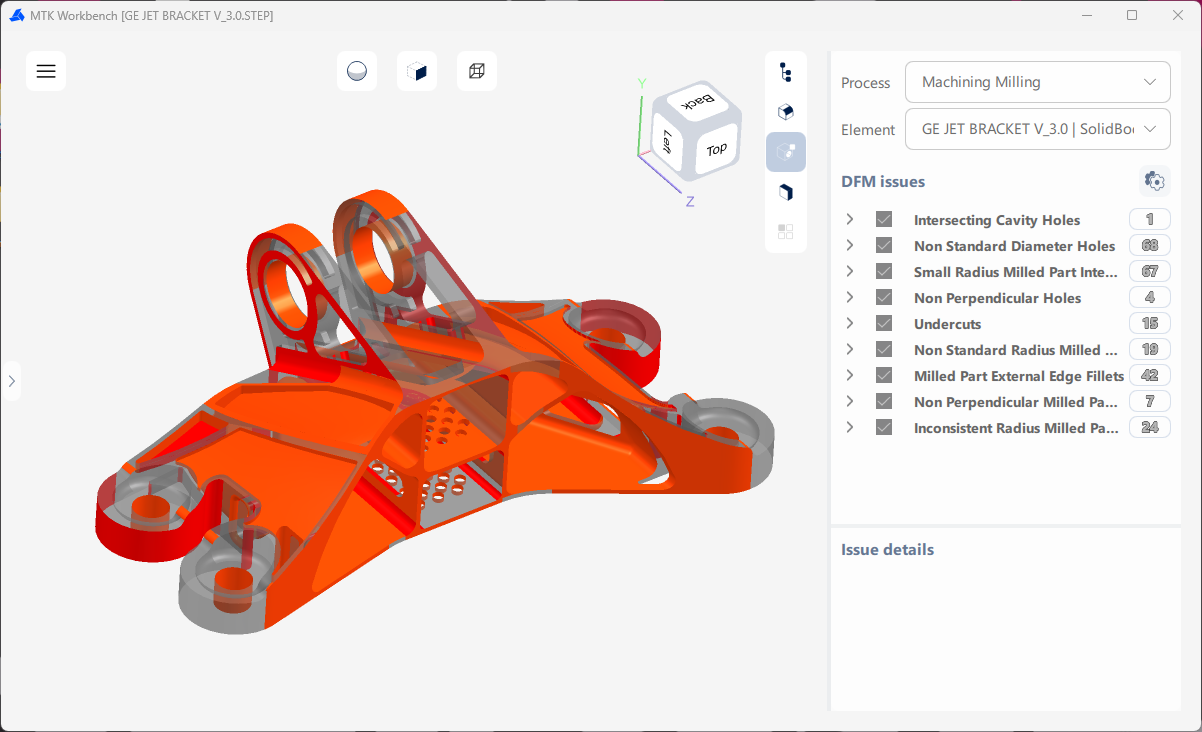Uncheck the Undercuts checkbox

(x=884, y=324)
